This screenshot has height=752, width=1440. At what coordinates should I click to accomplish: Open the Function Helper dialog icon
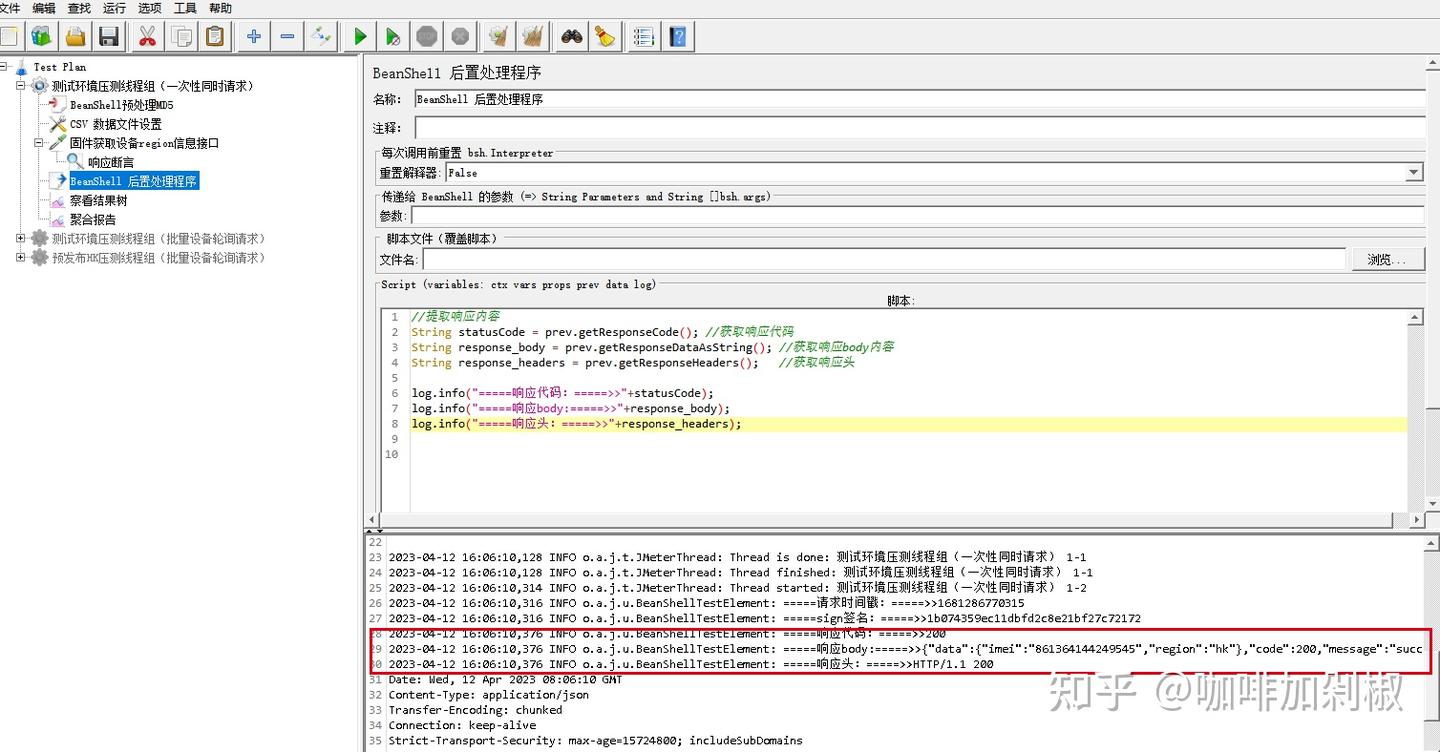tap(643, 35)
